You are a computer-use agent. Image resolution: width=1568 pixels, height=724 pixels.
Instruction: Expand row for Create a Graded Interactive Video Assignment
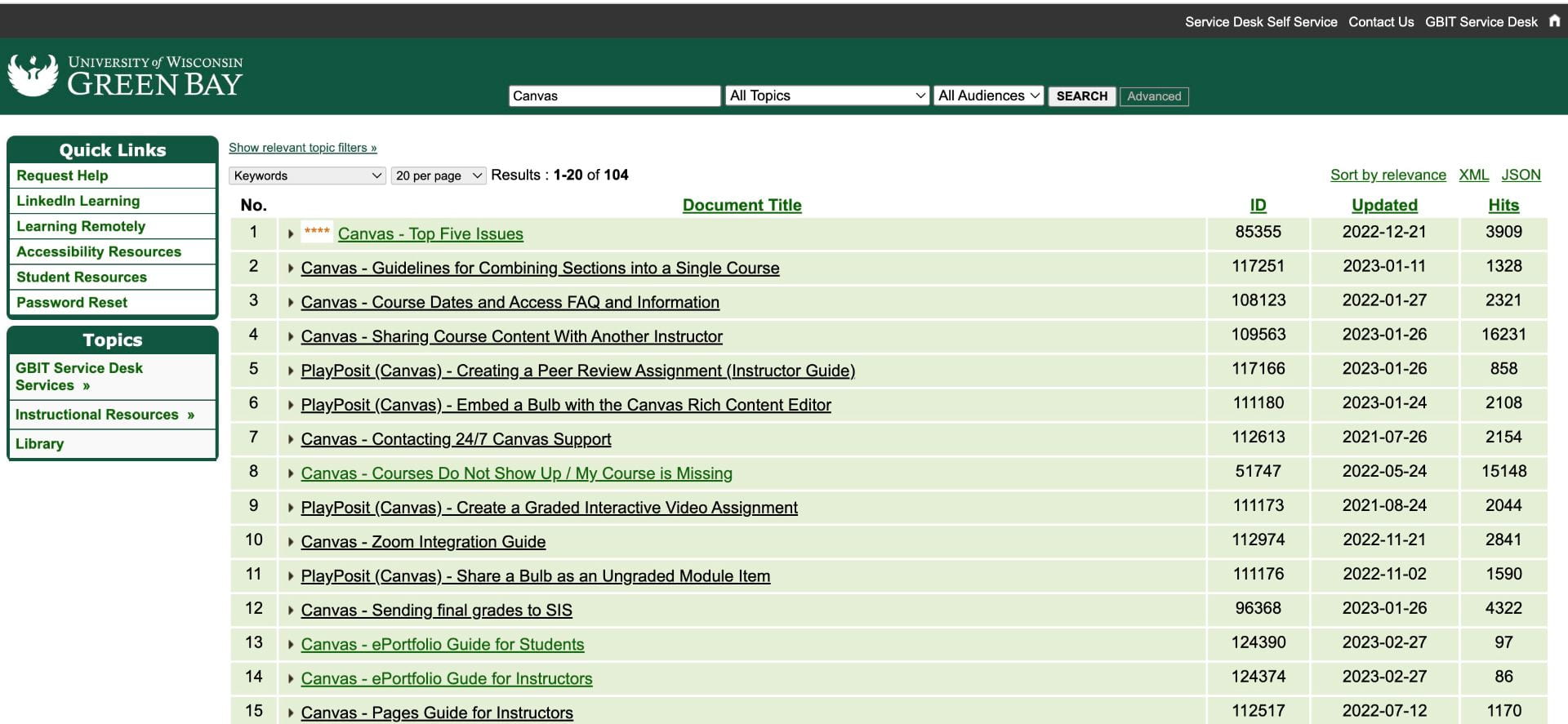(x=291, y=509)
